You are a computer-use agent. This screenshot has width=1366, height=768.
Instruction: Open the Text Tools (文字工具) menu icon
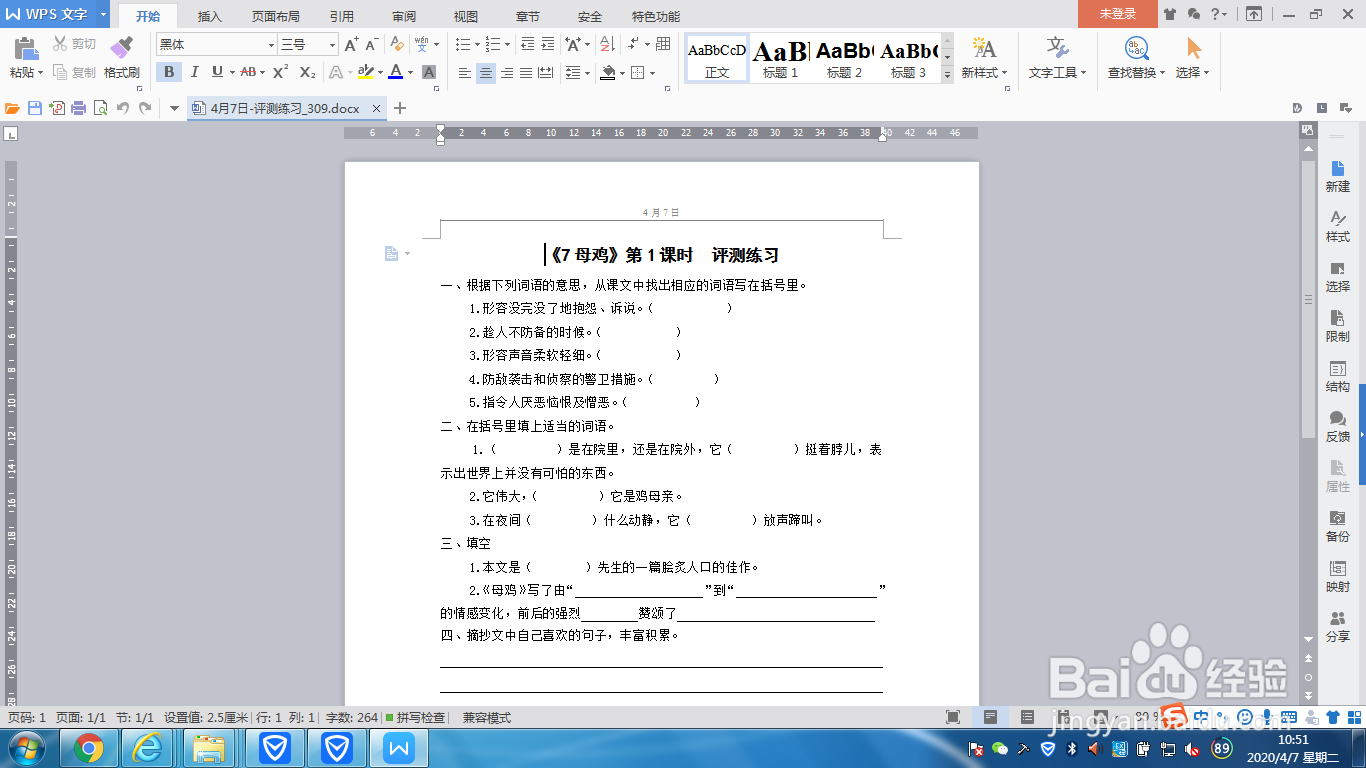point(1057,47)
